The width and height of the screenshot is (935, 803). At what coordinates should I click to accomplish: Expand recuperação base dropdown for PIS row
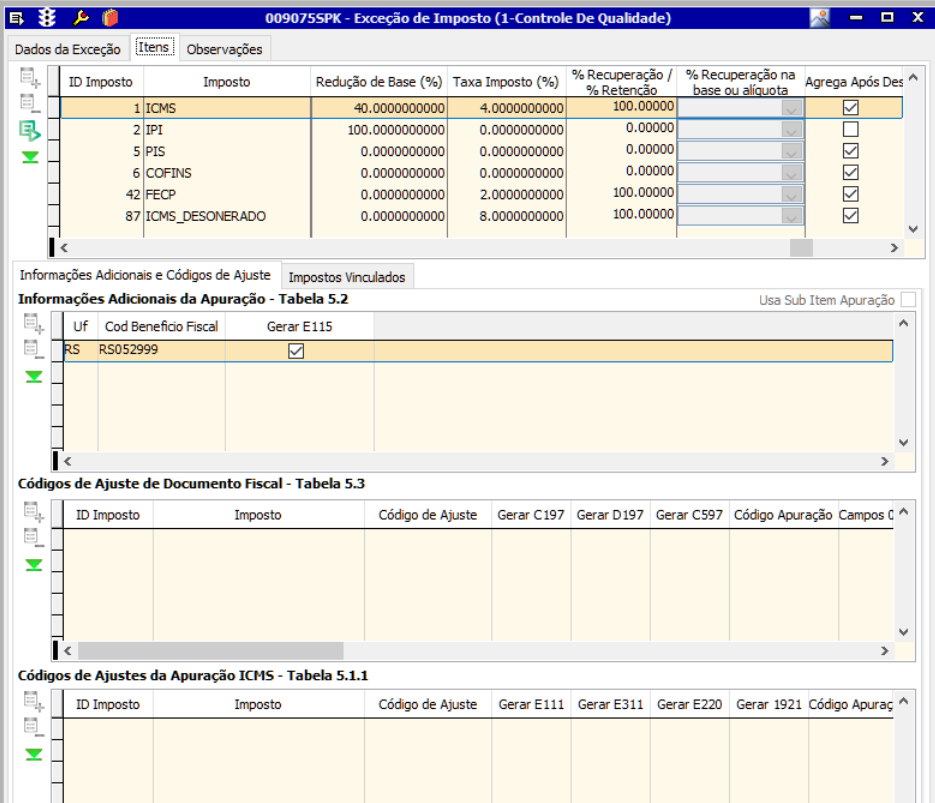click(792, 151)
